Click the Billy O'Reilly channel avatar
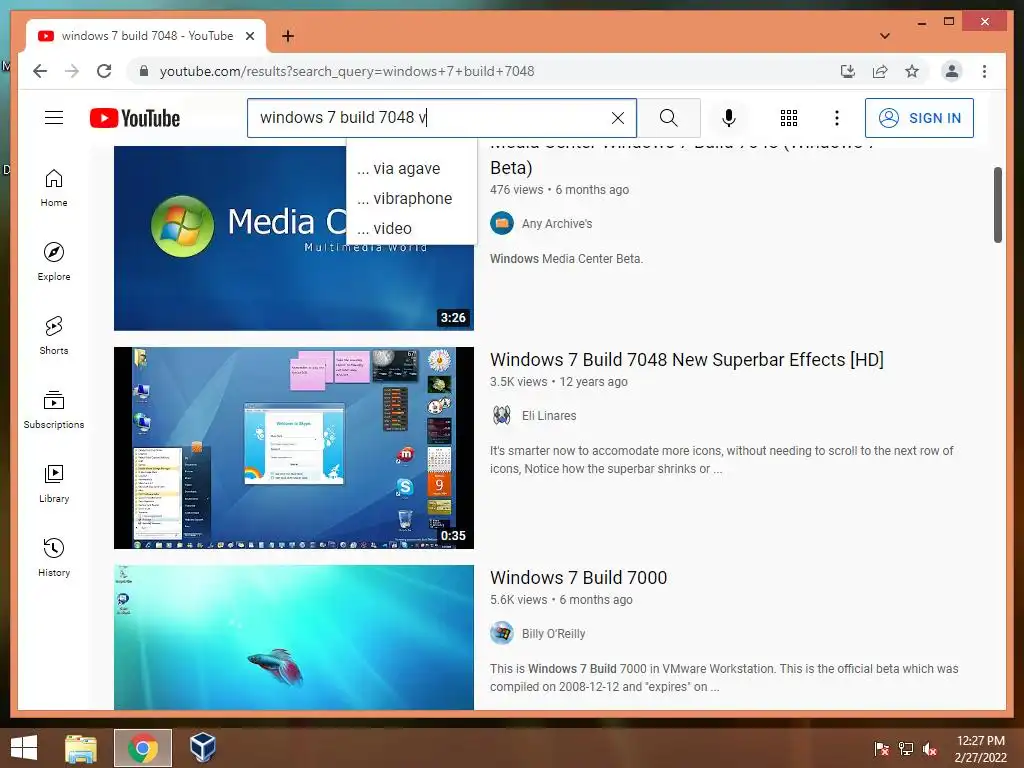 point(502,633)
